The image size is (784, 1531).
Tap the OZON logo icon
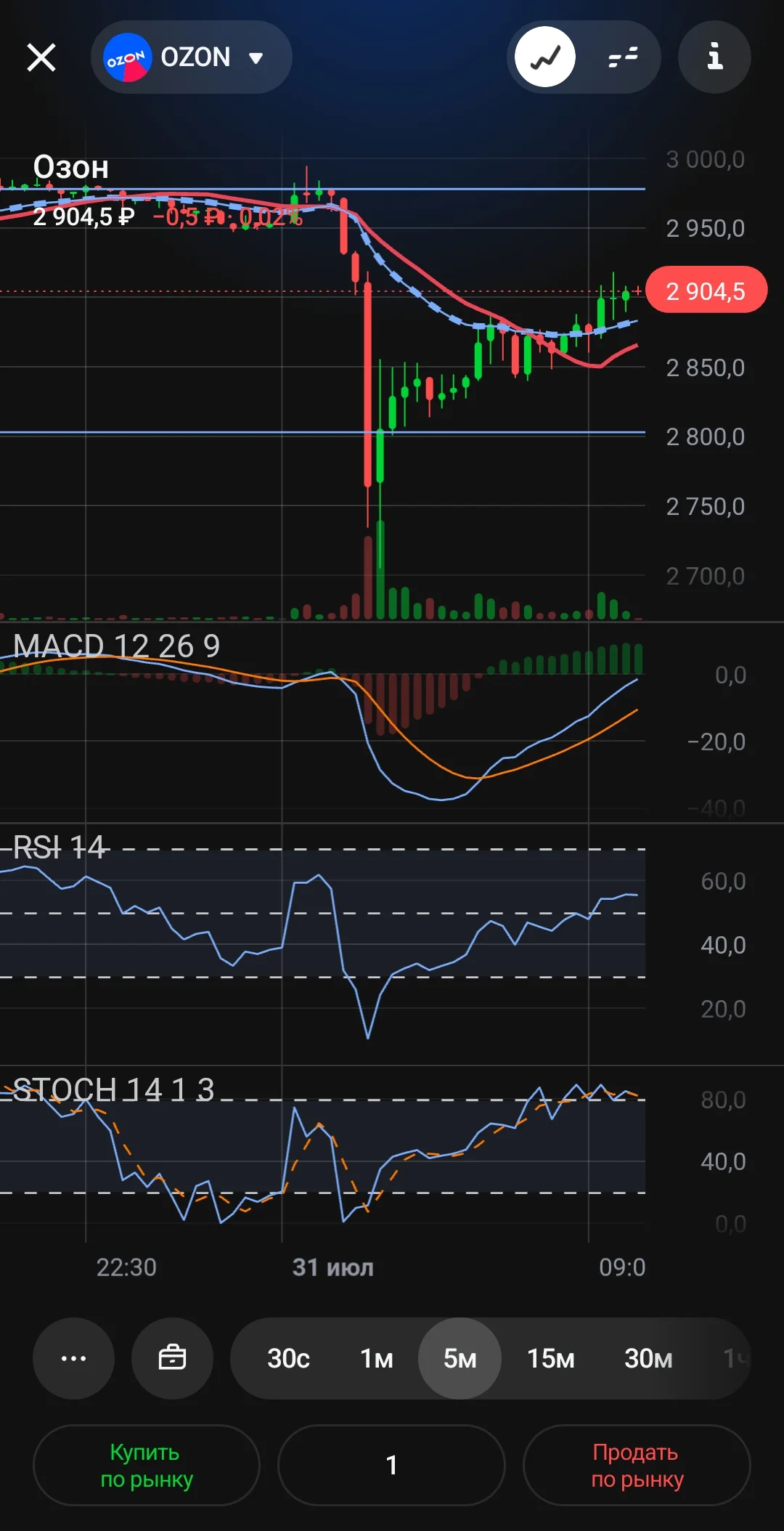pos(128,57)
